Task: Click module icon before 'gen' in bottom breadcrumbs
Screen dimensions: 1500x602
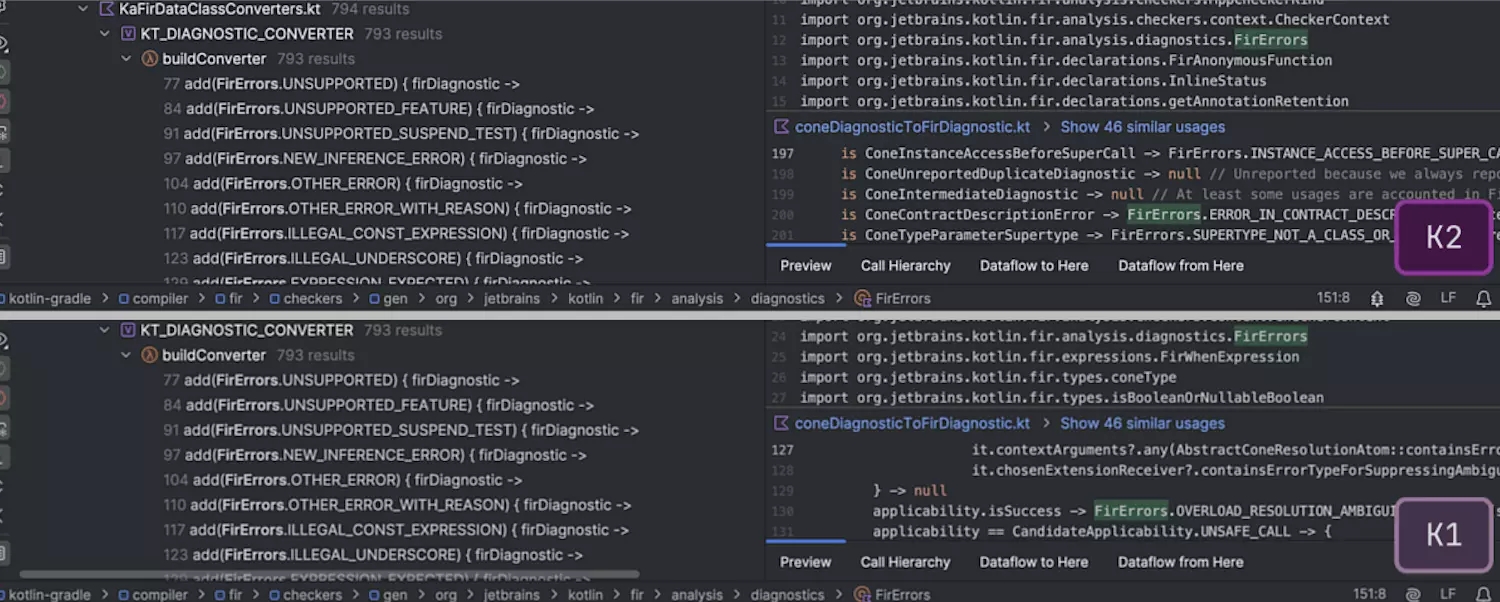Action: click(374, 595)
